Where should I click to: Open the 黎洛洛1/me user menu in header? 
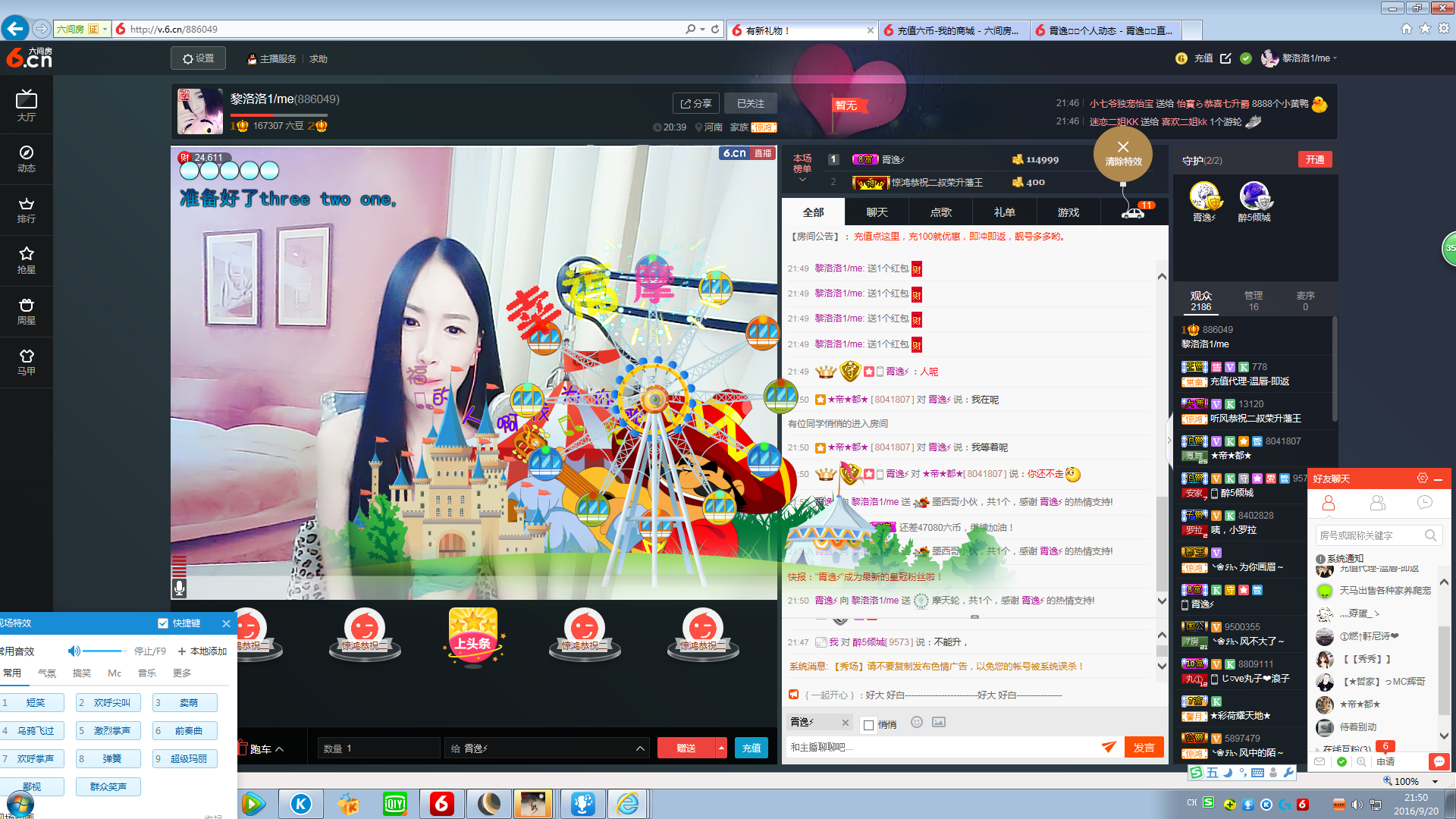1299,58
